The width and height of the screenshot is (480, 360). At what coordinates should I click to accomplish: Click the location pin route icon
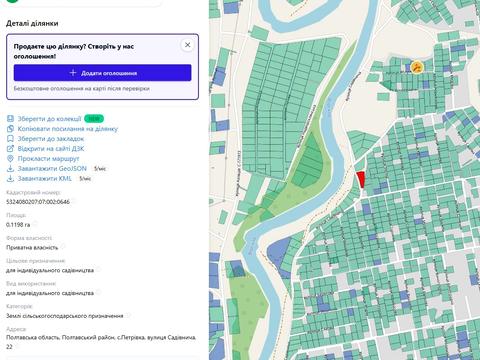pos(10,159)
